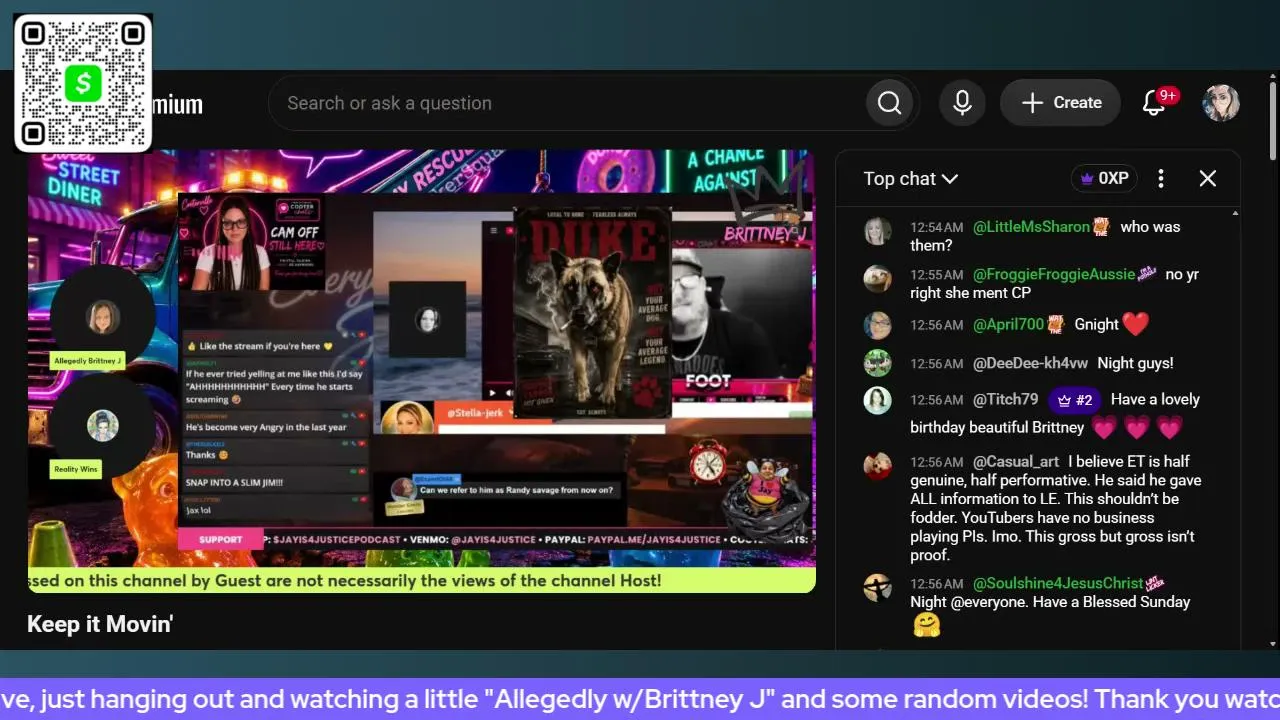Screen dimensions: 1280x720
Task: Start voice search with the microphone icon
Action: click(962, 103)
